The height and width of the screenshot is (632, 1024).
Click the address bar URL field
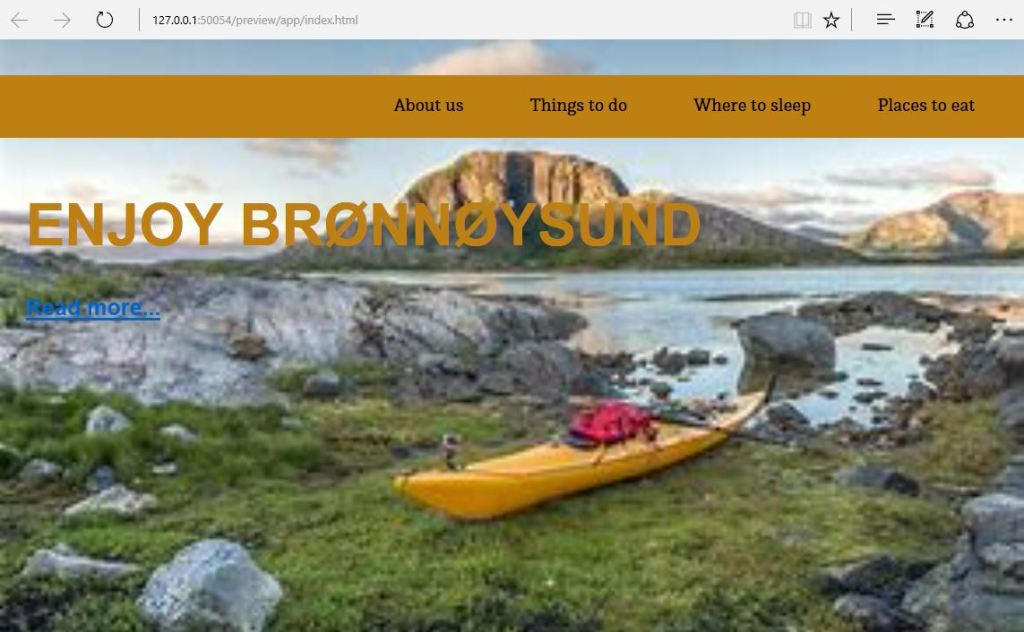457,20
